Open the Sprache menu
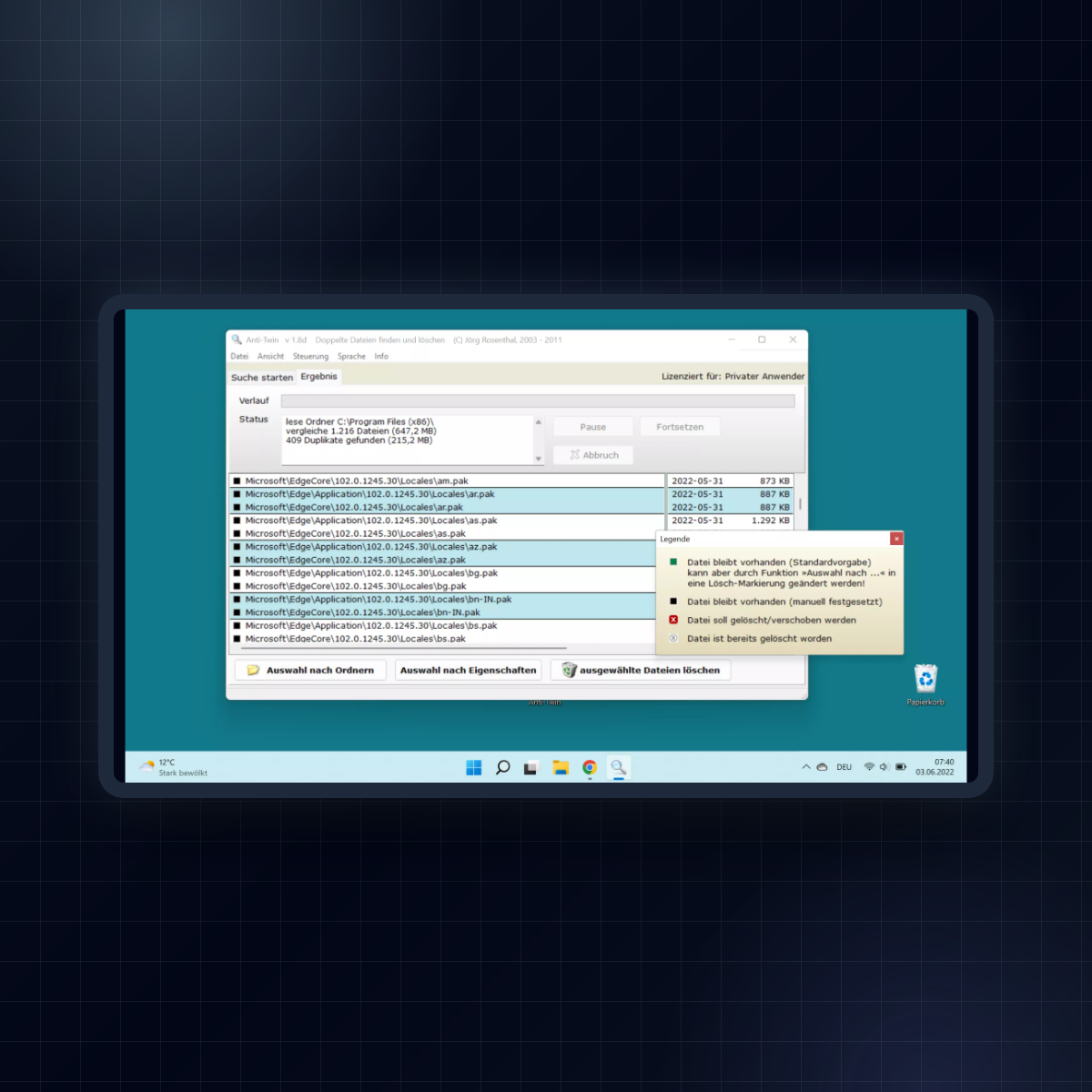 (351, 357)
